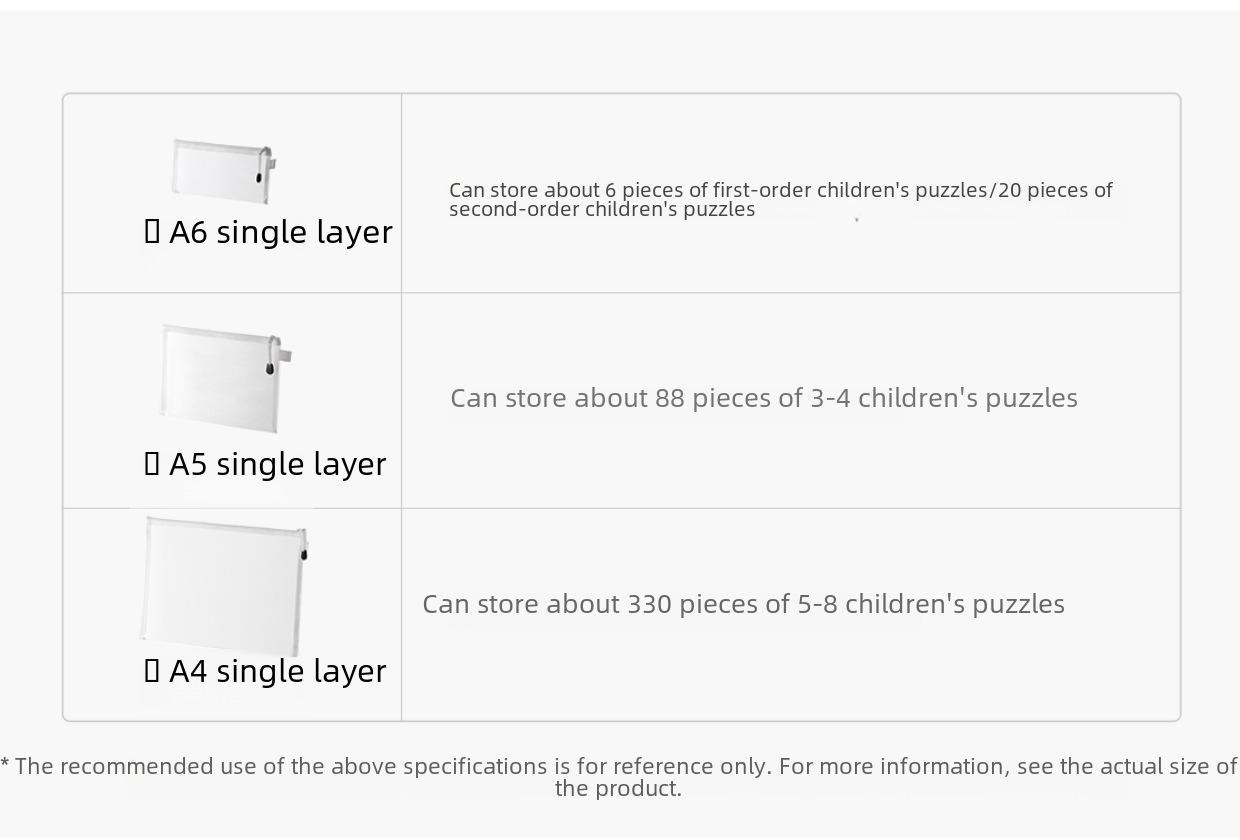Image resolution: width=1240 pixels, height=840 pixels.
Task: Click the words 'second-order children's puzzles'
Action: click(602, 209)
